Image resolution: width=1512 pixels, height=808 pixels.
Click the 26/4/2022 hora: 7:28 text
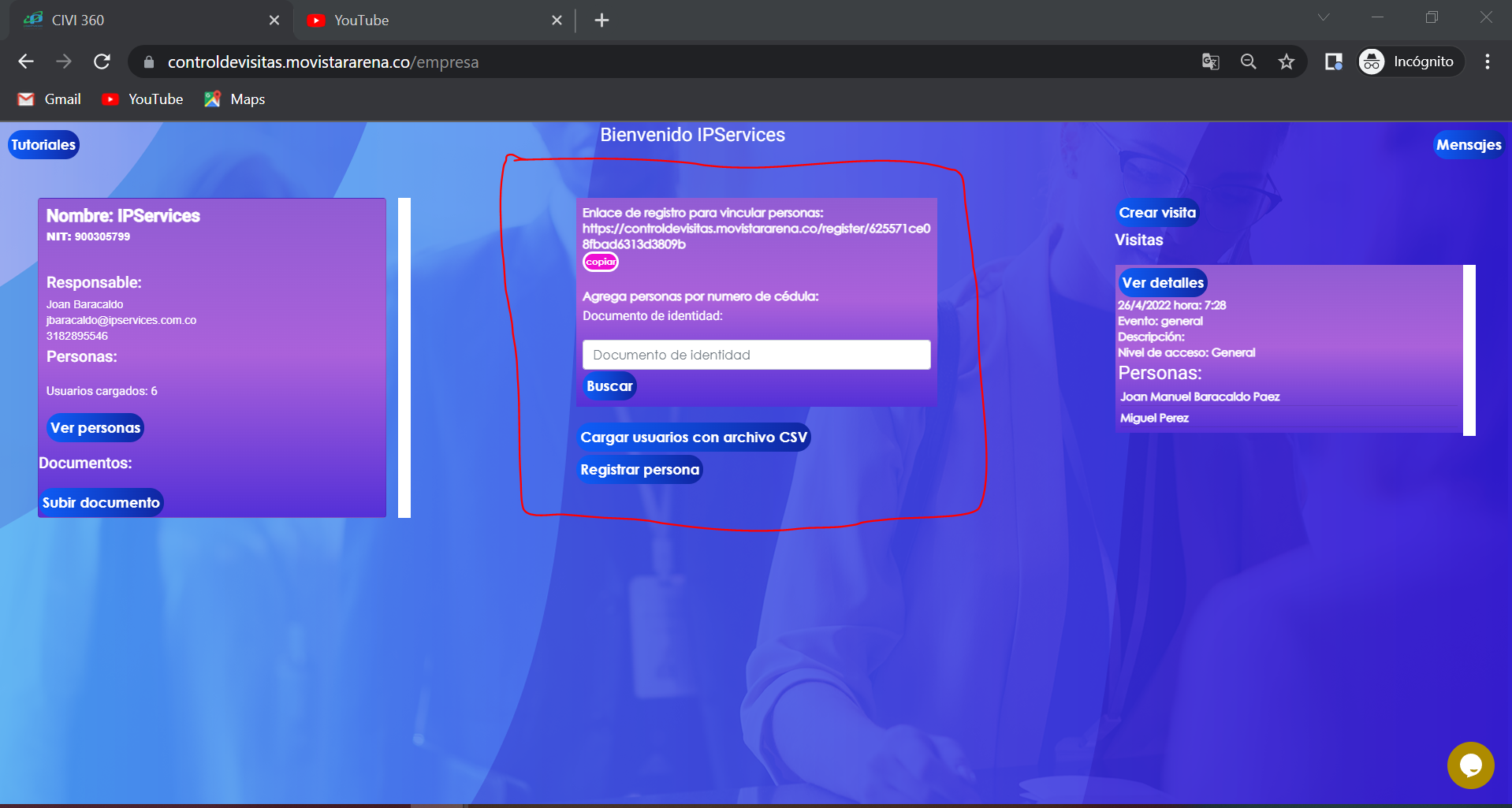click(x=1171, y=305)
